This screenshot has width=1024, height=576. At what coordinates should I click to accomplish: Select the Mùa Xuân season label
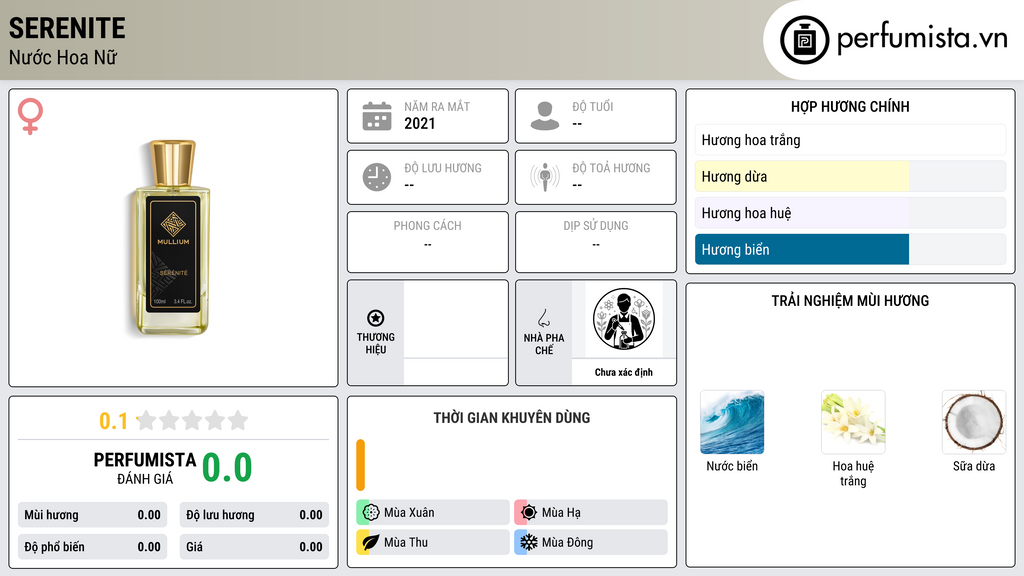click(x=409, y=513)
